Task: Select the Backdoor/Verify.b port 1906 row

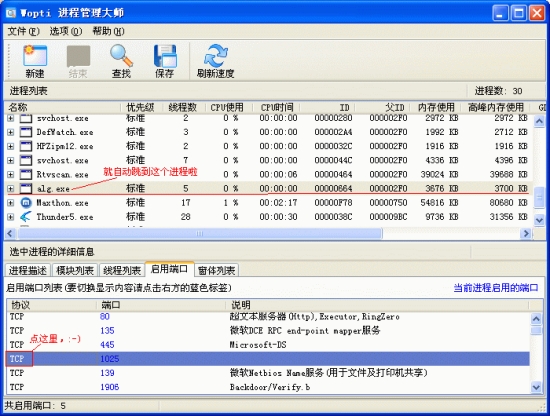Action: [268, 387]
